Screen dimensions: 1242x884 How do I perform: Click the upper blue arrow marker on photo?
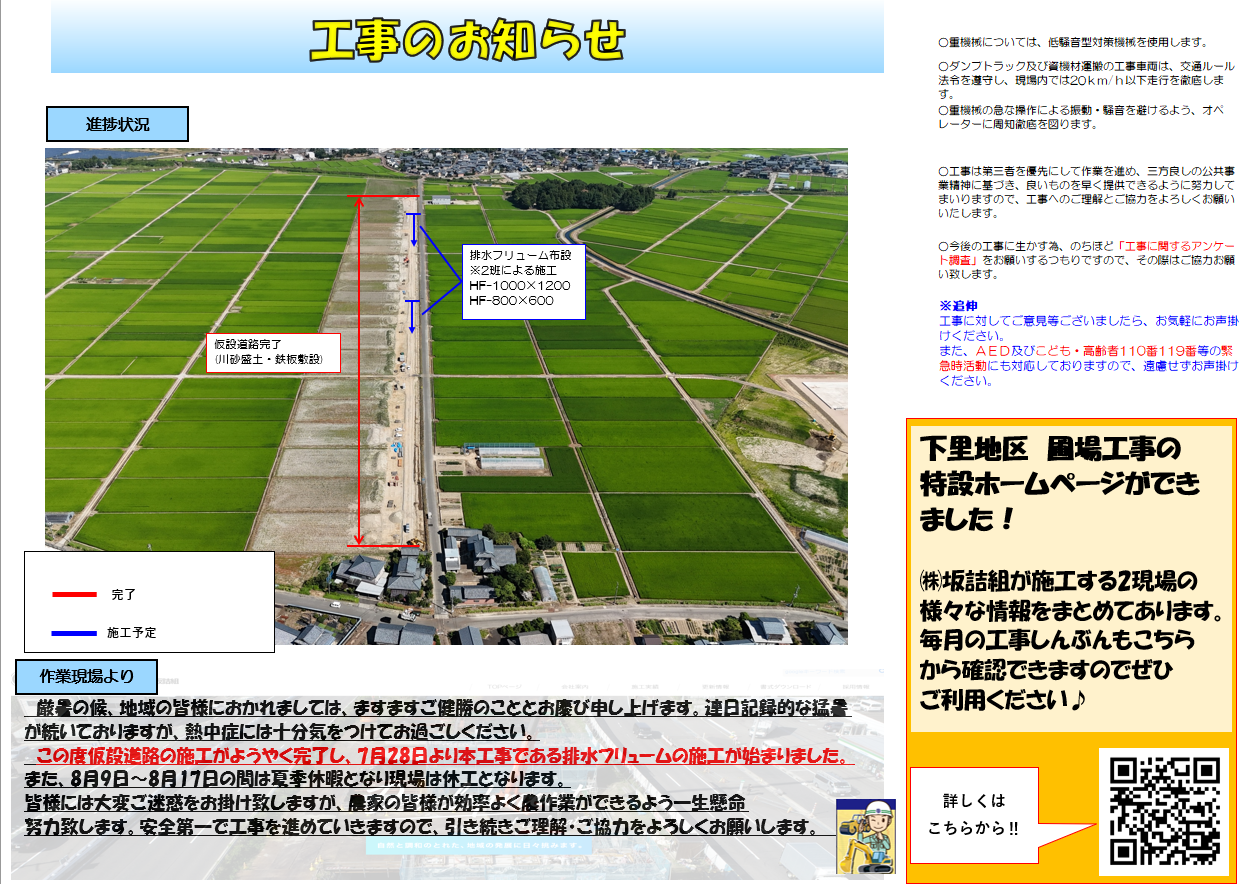pos(413,229)
